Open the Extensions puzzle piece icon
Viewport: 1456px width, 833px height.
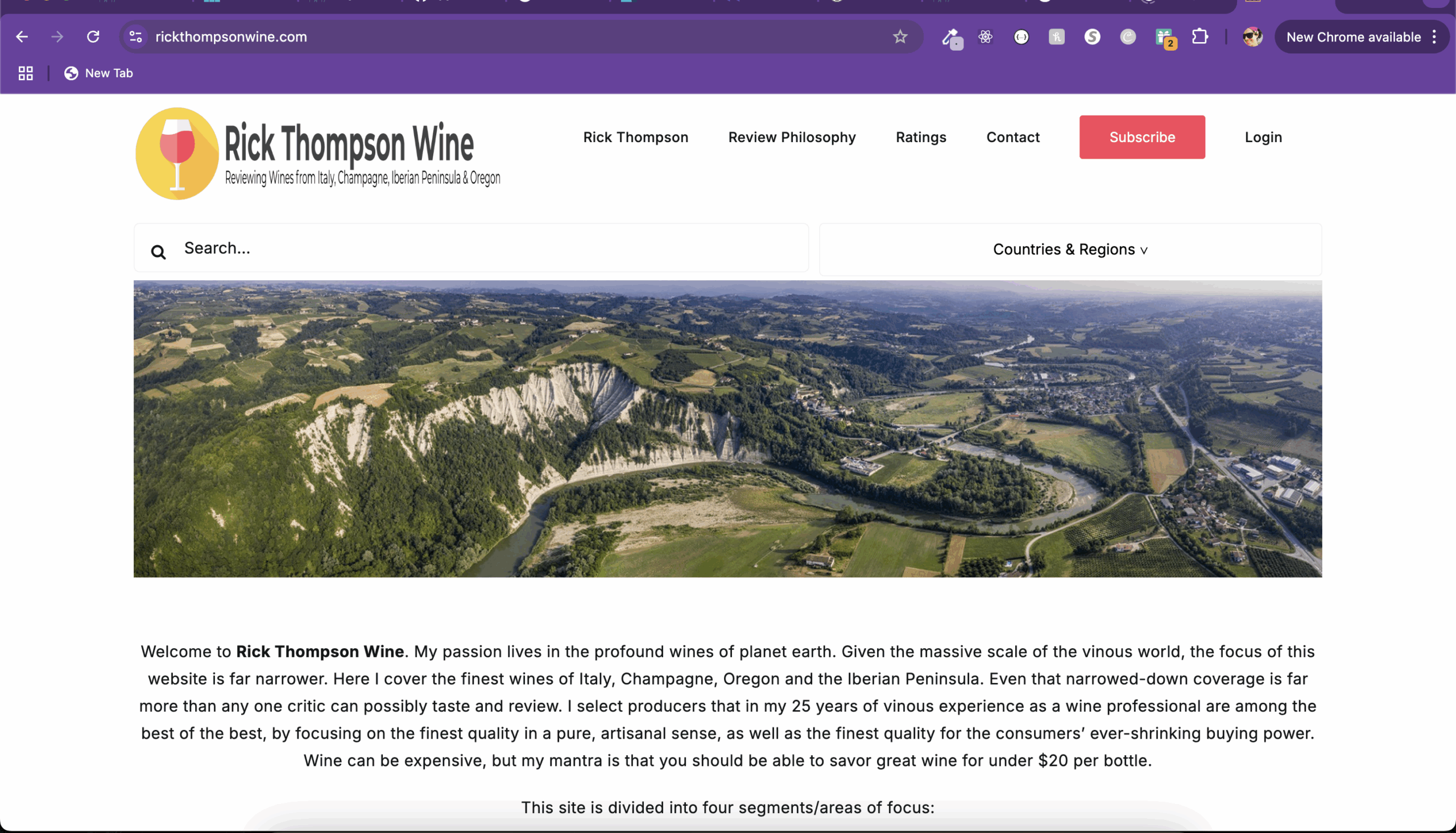tap(1199, 36)
